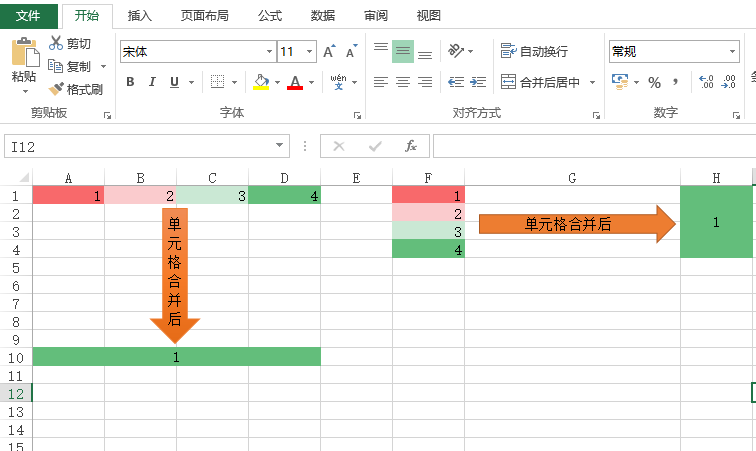
Task: Click accounting number format icon
Action: click(x=620, y=82)
